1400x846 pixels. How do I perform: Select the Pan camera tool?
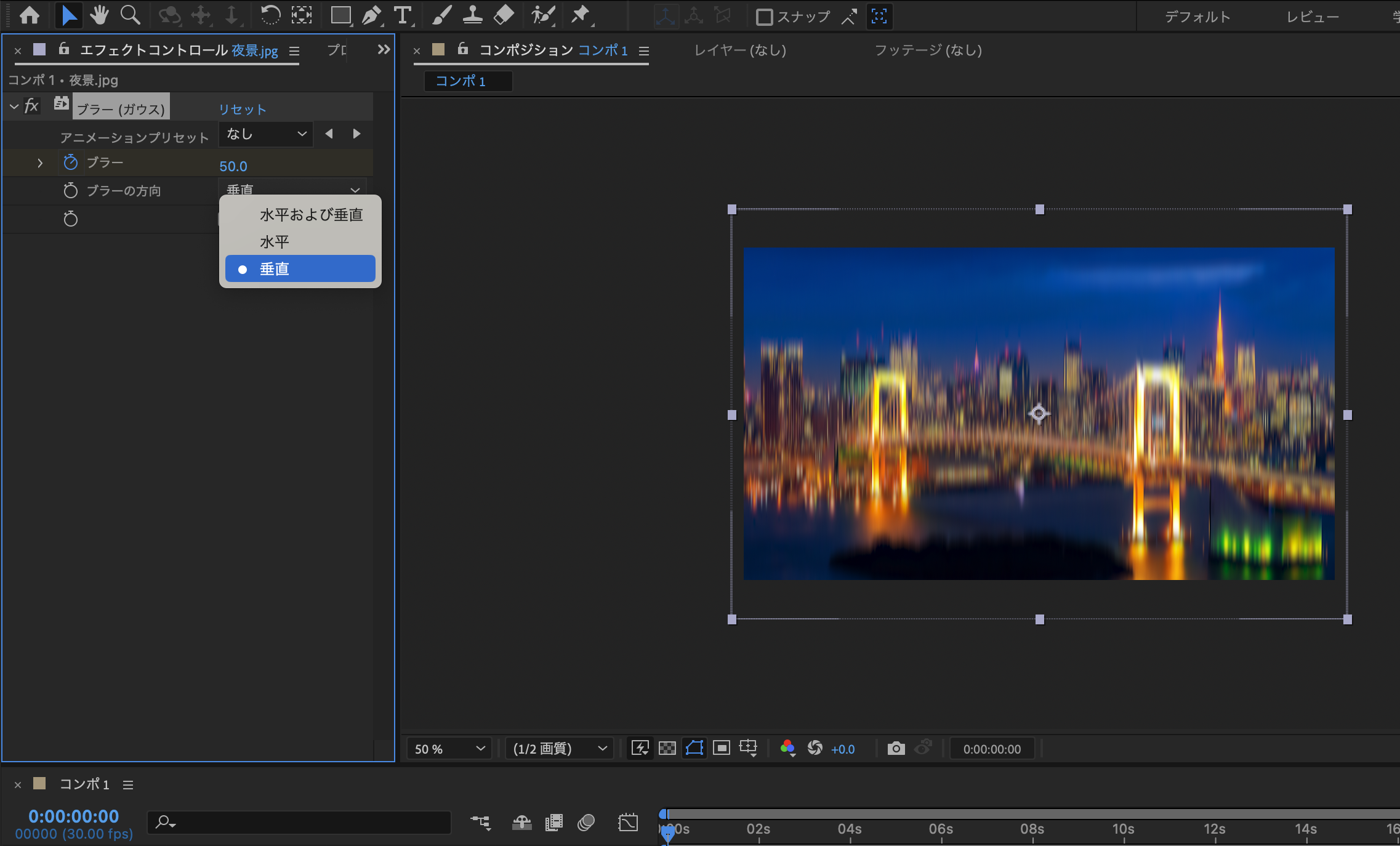[201, 15]
